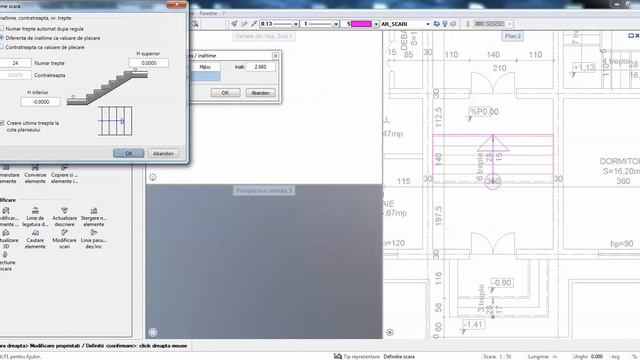Click the Tip reprezentare icon in status bar
Screen dimensions: 640x360
click(x=338, y=356)
